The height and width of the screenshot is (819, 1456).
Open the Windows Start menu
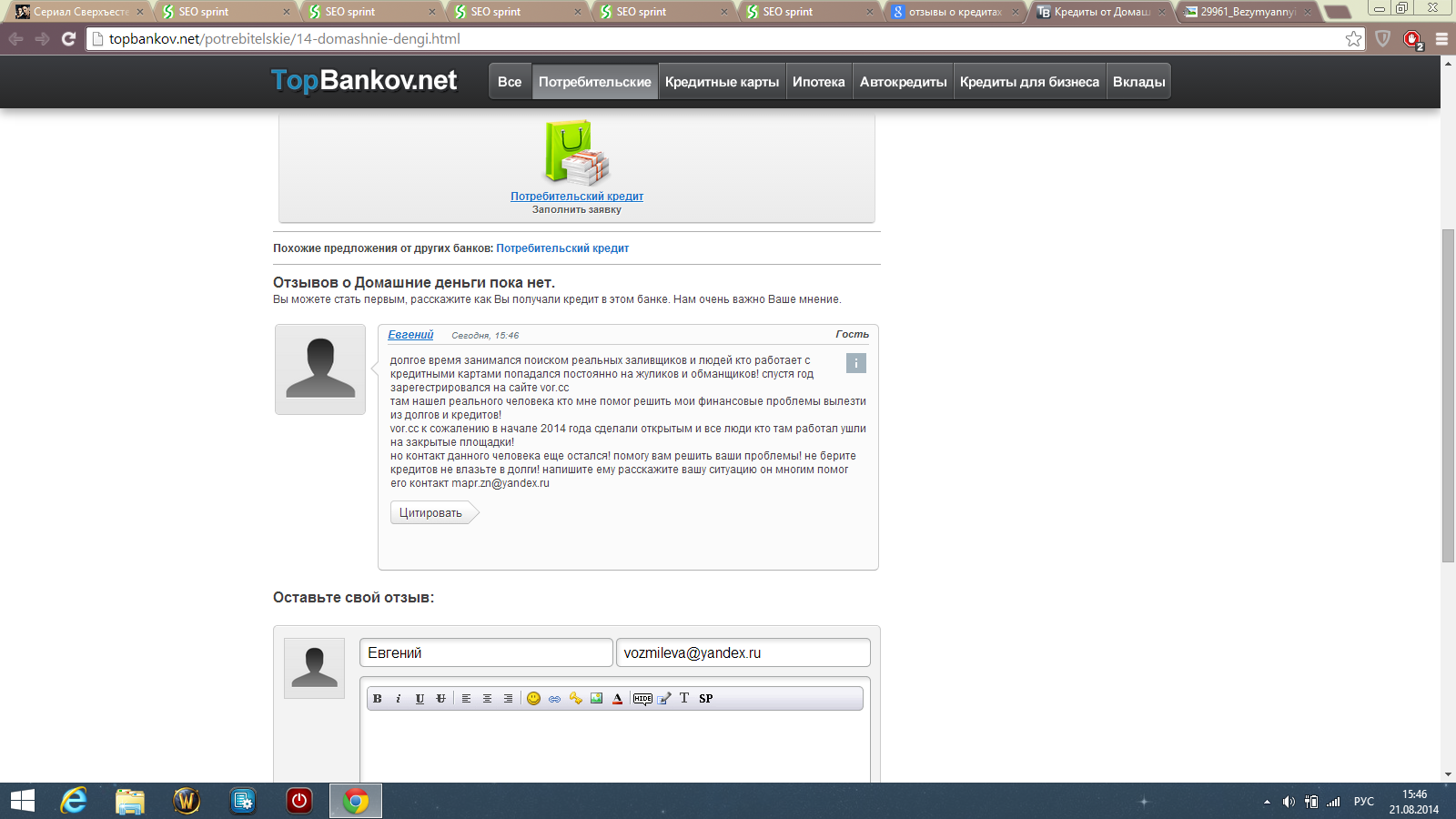[x=22, y=801]
